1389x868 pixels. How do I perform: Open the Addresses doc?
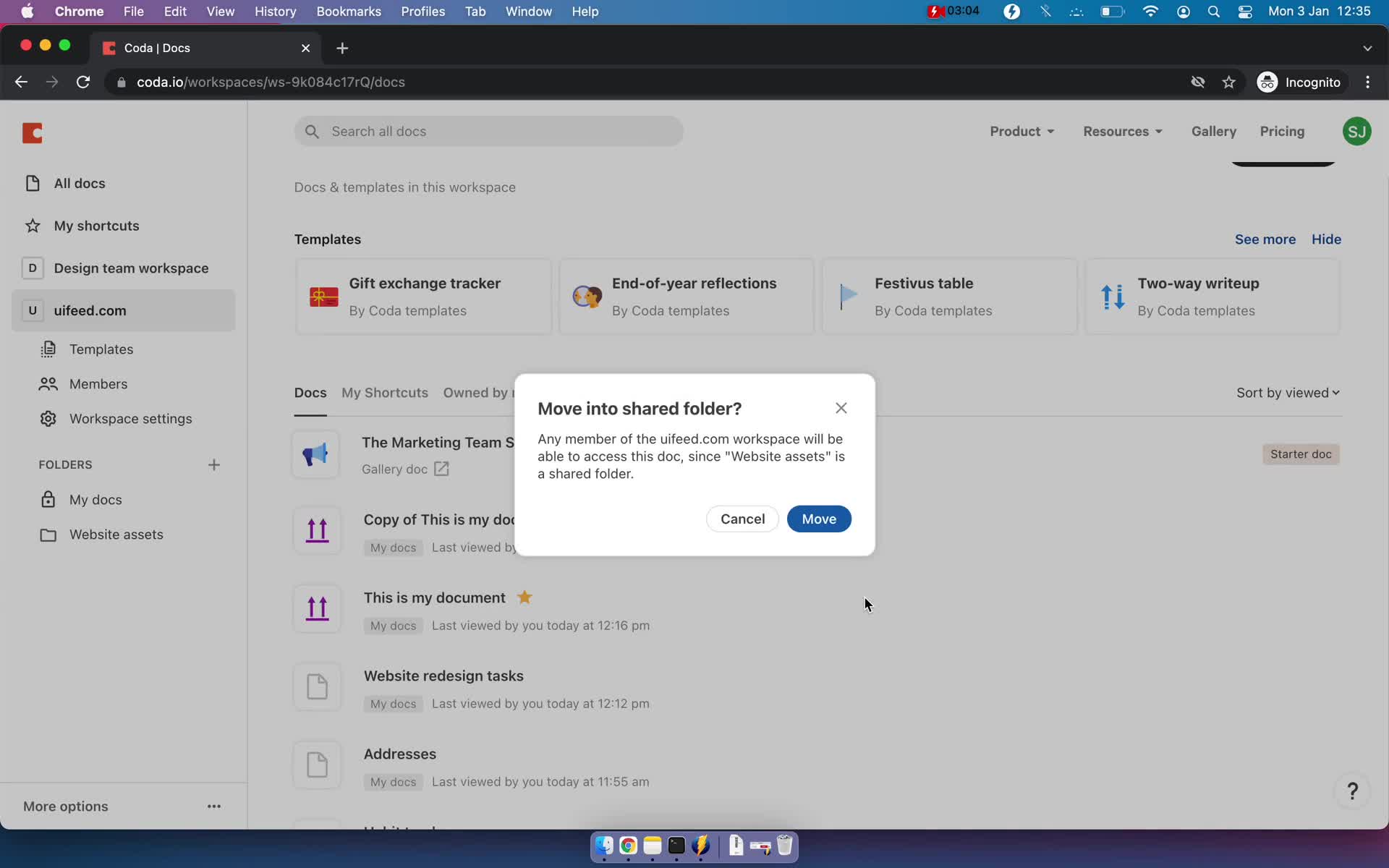[400, 754]
